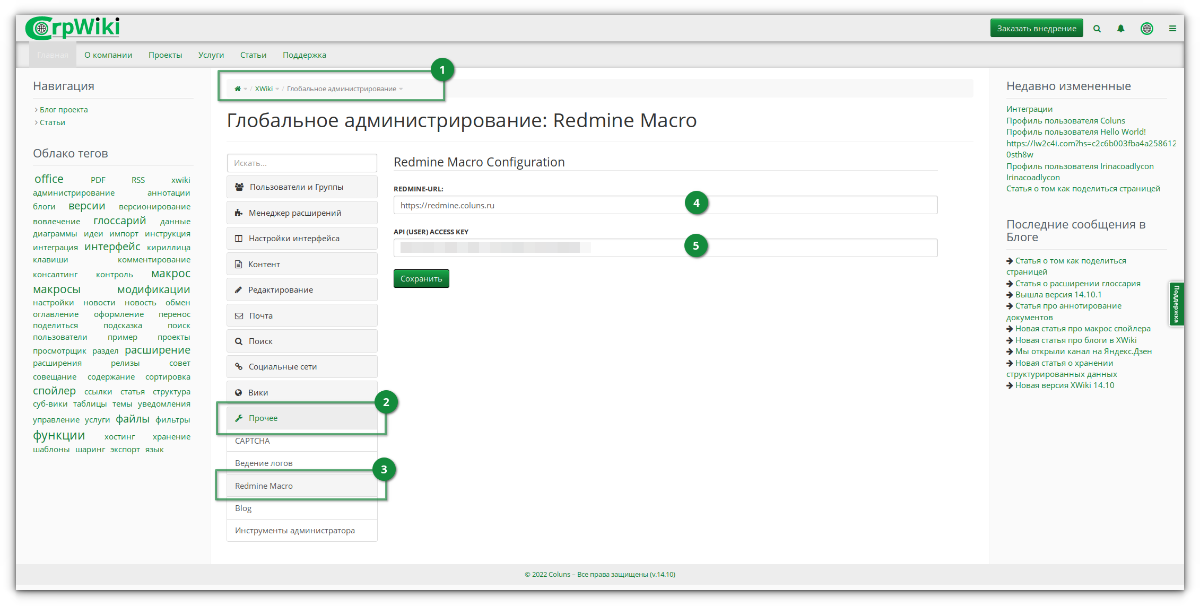Screen dimensions: 1200x607
Task: Open Статьи link in Навигация panel
Action: pos(53,122)
